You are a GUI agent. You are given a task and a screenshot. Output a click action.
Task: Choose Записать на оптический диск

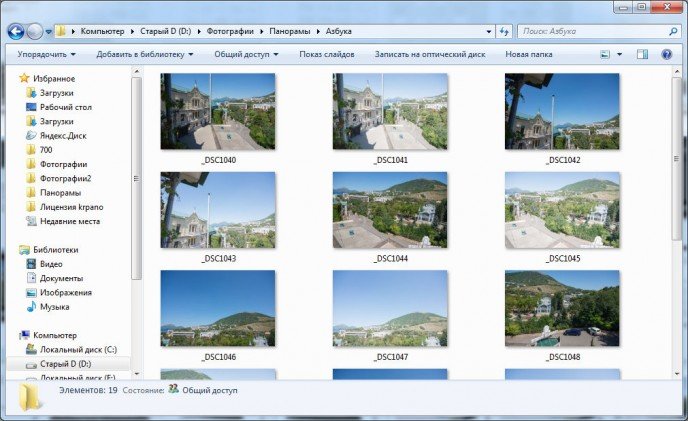430,54
